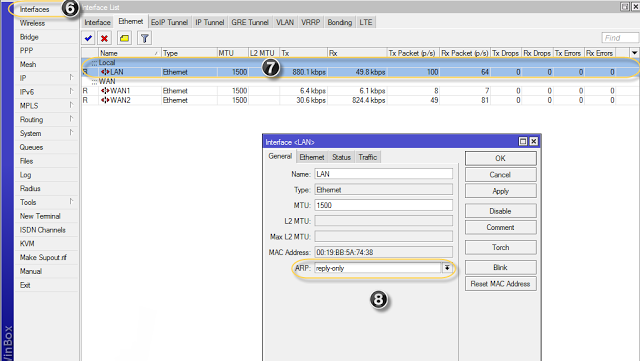This screenshot has height=361, width=640.
Task: Click the Torch button
Action: click(x=500, y=247)
